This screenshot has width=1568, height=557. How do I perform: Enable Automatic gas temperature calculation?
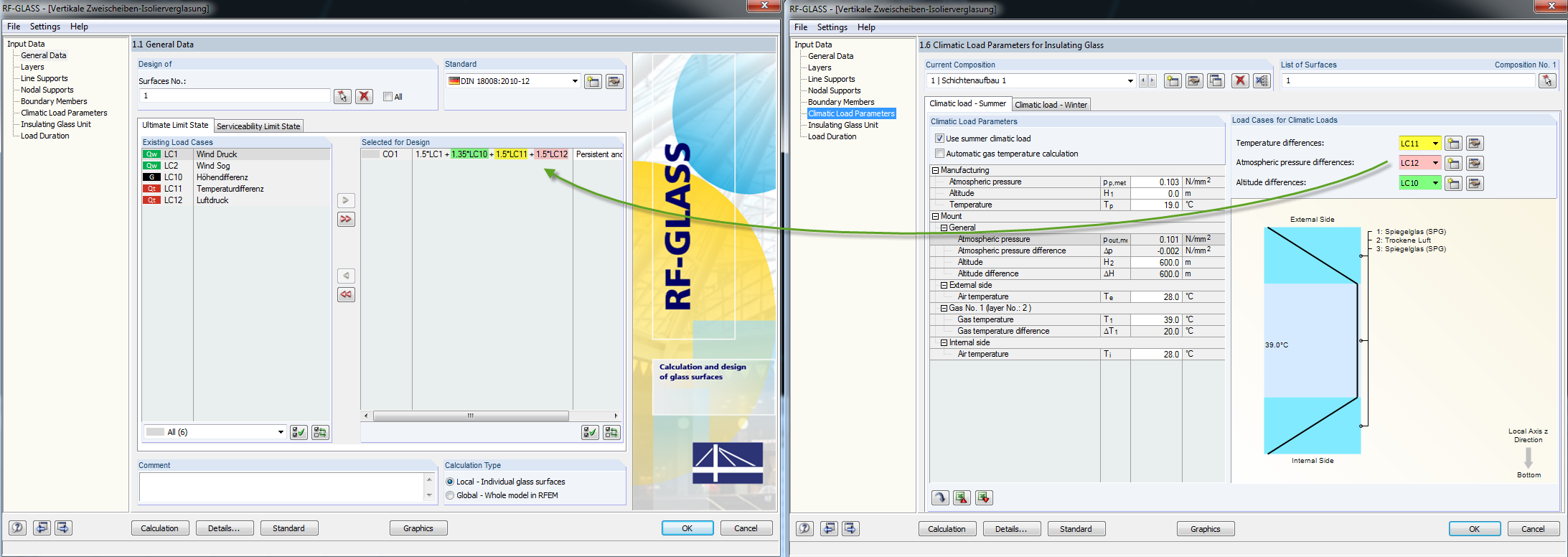tap(939, 154)
